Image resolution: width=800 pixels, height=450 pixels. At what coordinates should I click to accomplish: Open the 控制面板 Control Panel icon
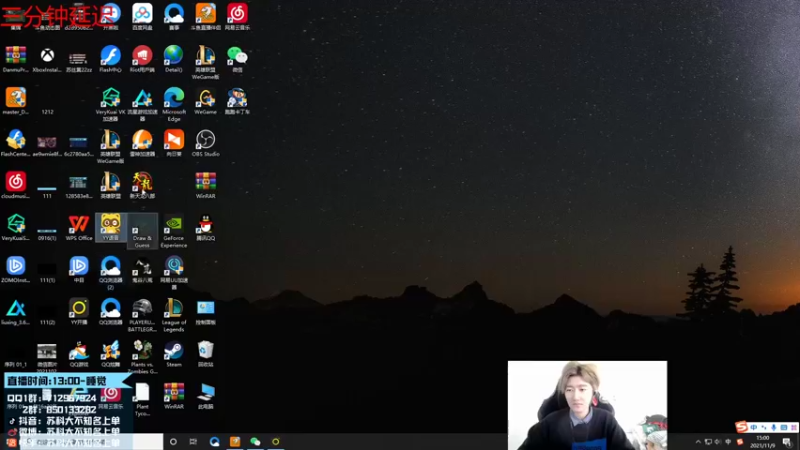click(206, 312)
